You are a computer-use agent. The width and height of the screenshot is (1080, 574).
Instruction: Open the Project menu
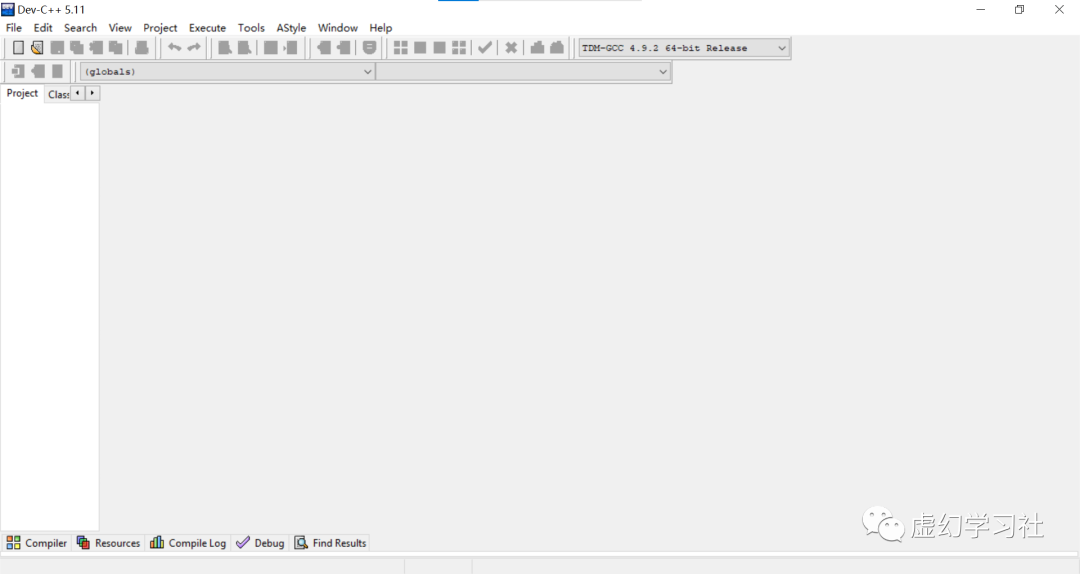coord(160,28)
